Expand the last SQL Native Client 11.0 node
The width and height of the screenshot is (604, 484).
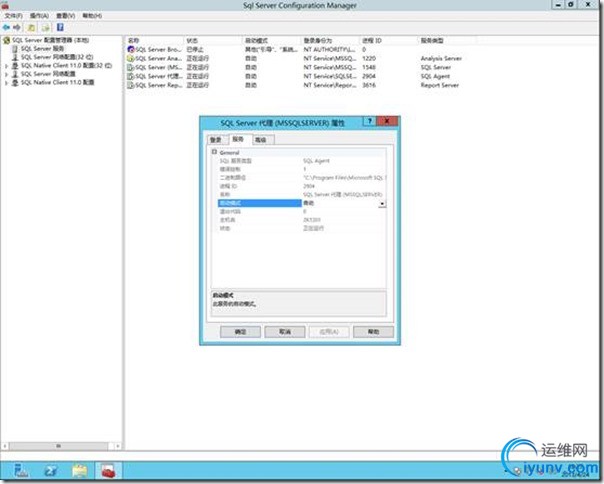[x=6, y=82]
